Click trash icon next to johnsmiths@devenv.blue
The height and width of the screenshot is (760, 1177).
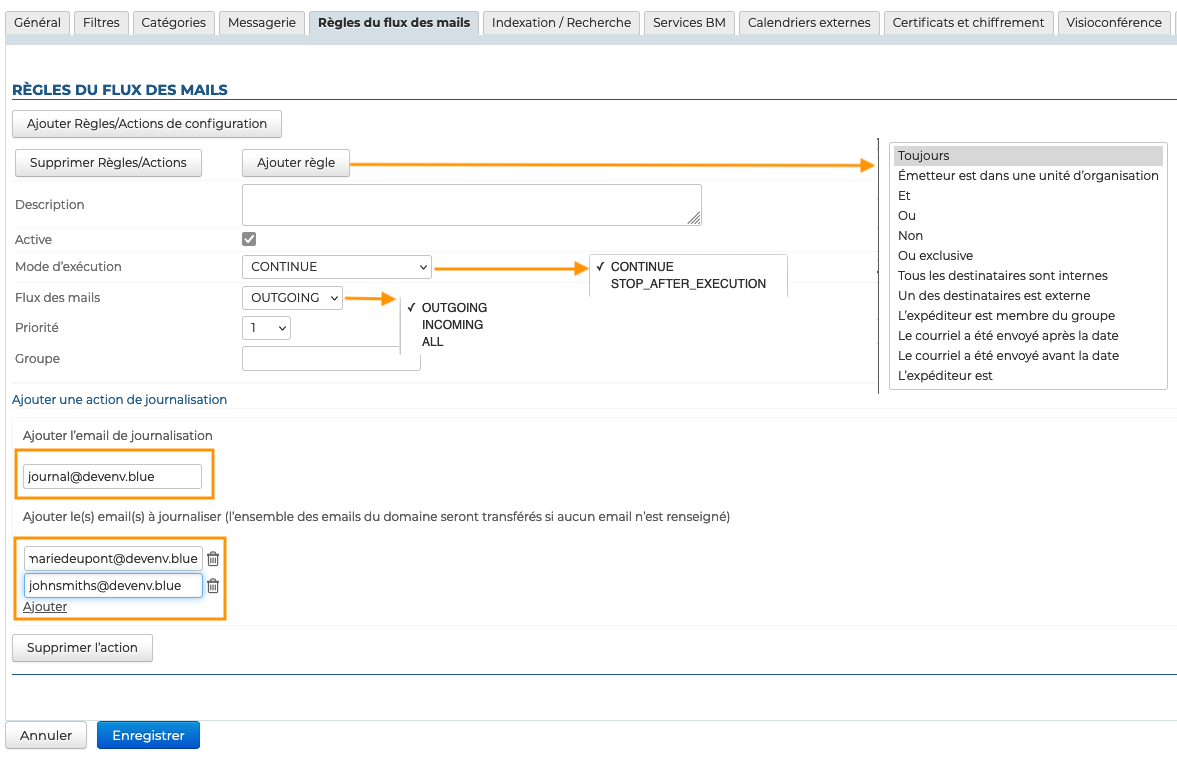click(213, 586)
